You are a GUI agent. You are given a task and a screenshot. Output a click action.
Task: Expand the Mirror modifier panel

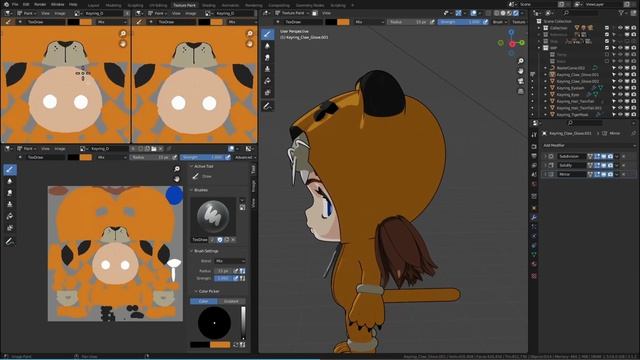tap(544, 174)
